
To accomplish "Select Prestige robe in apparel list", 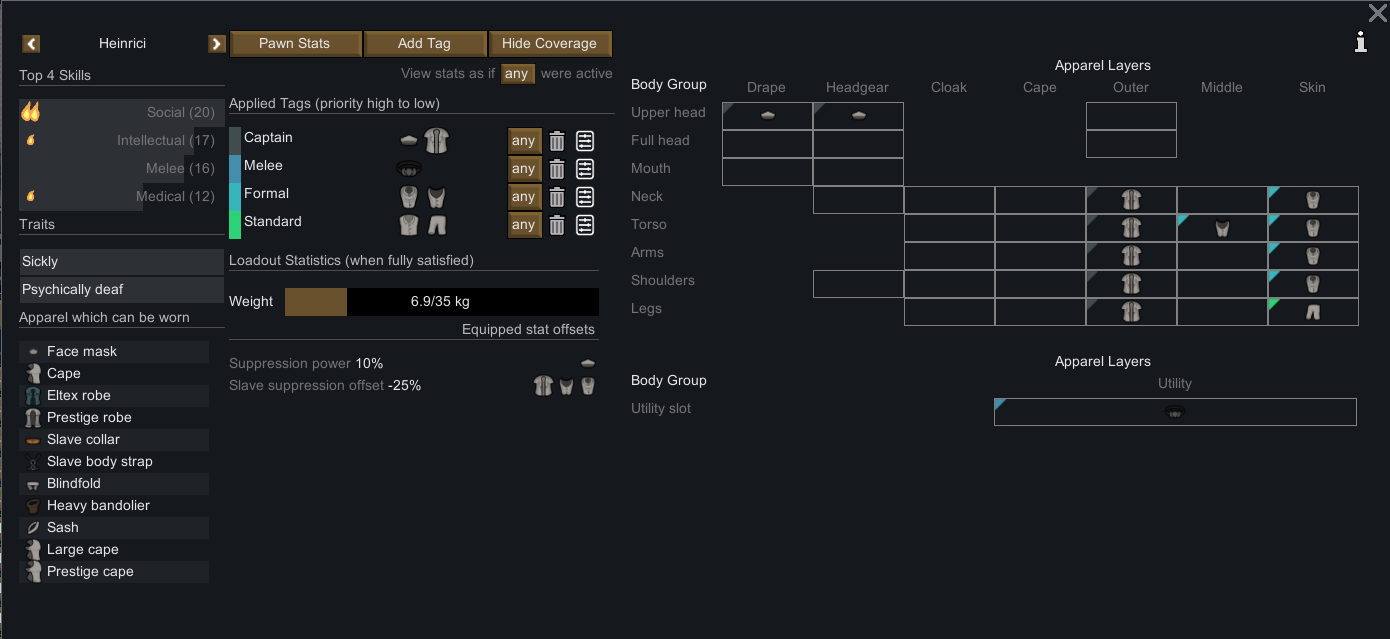I will [114, 417].
